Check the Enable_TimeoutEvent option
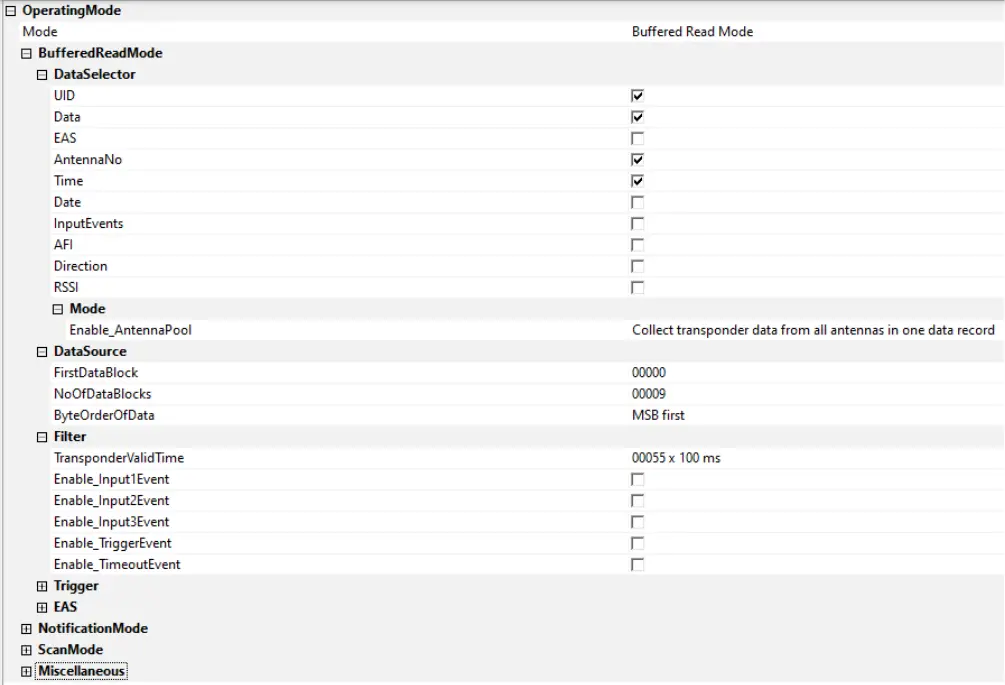 [x=637, y=565]
